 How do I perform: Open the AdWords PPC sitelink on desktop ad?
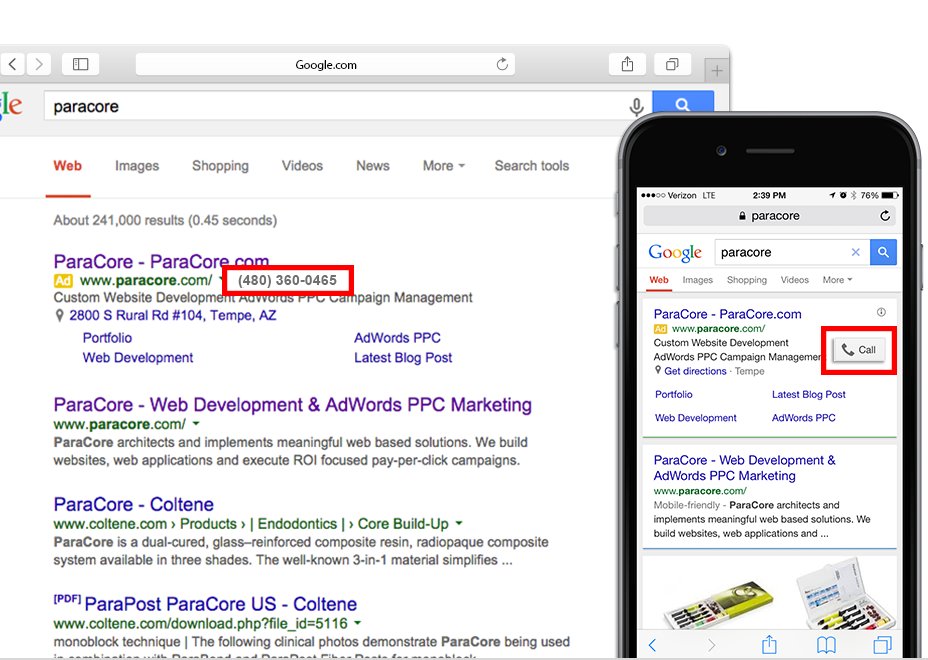[x=397, y=338]
